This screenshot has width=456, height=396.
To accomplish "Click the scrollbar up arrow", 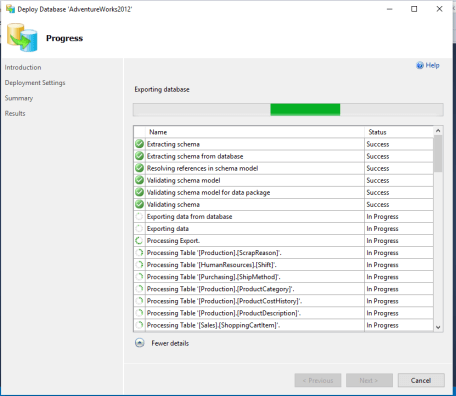I will 438,131.
